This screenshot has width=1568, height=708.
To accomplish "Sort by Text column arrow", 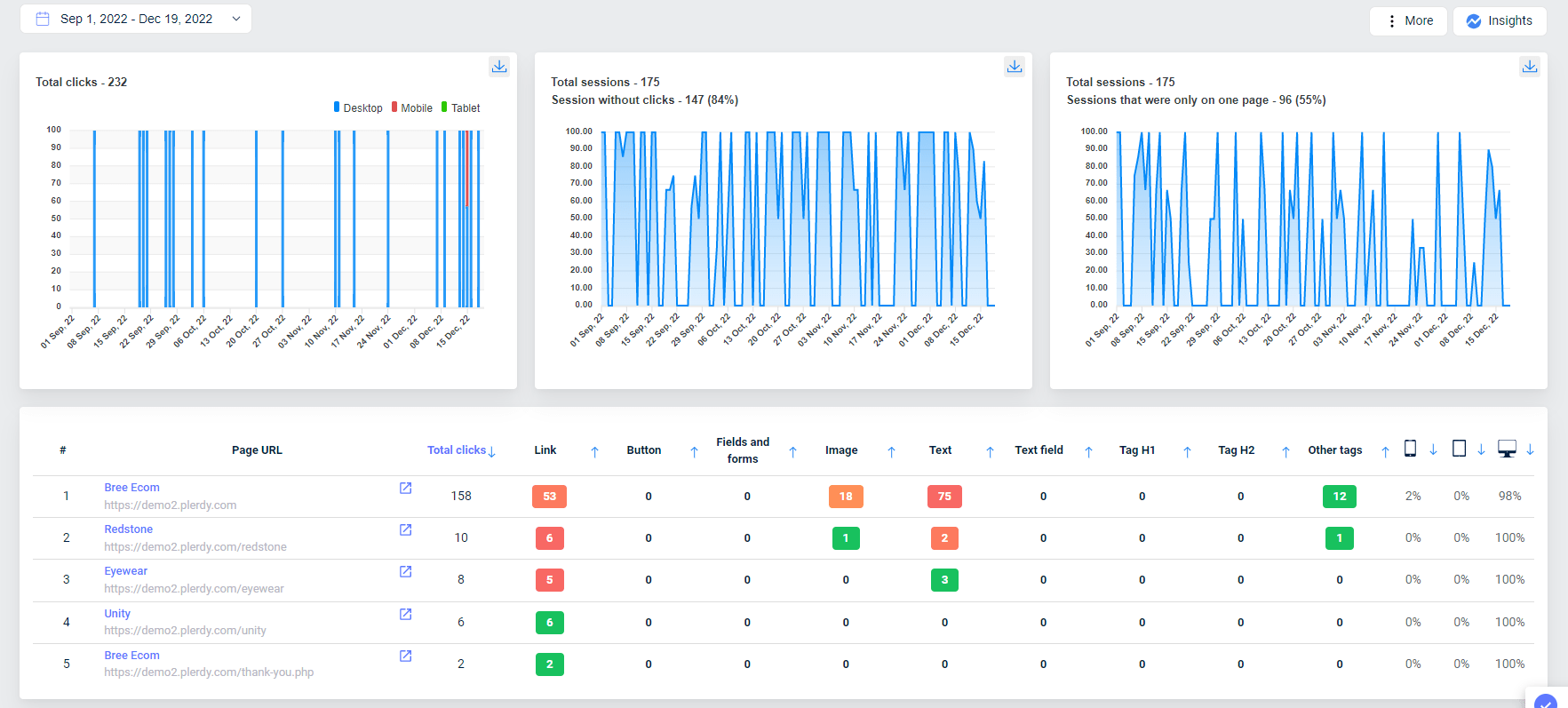I will [x=990, y=451].
